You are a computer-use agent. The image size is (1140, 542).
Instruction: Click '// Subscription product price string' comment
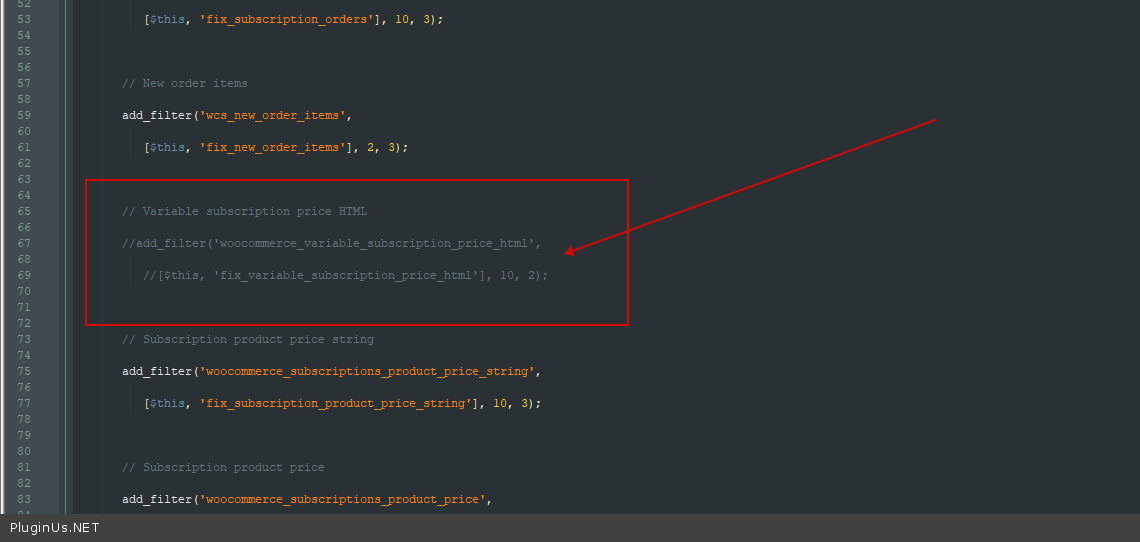[x=248, y=339]
